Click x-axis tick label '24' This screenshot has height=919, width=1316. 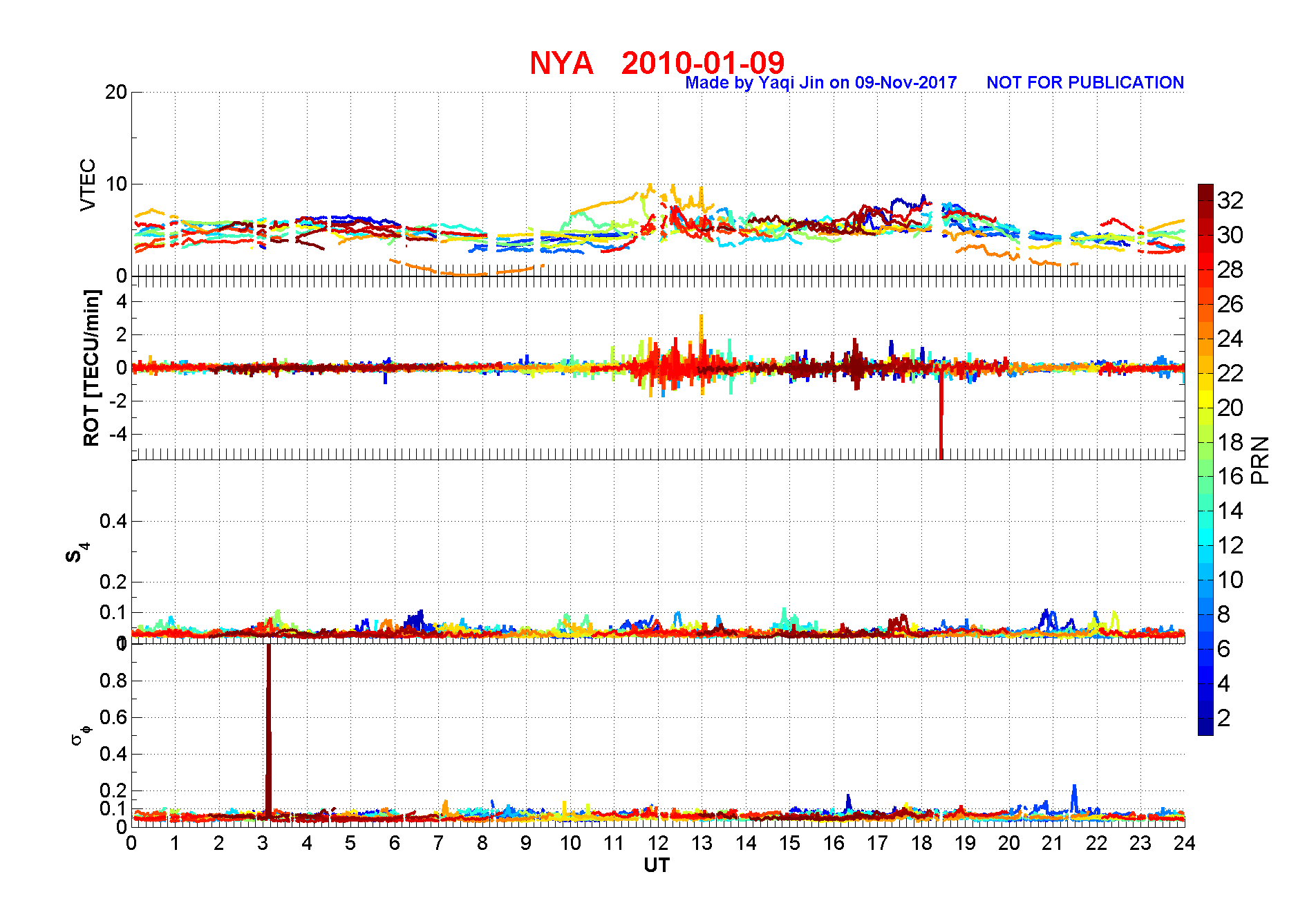point(1185,843)
